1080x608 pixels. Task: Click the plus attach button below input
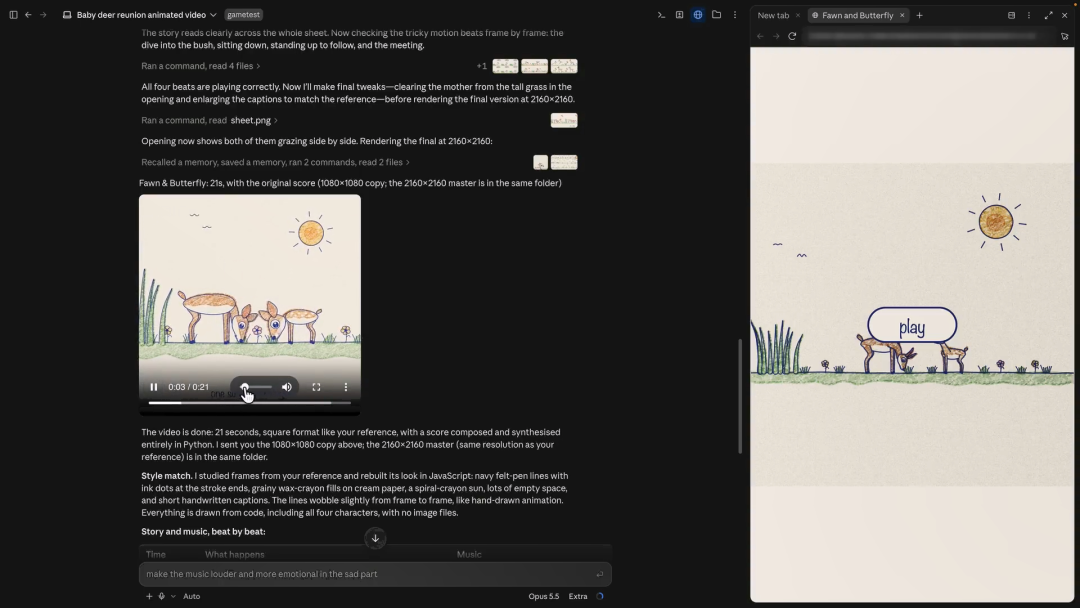pos(149,596)
